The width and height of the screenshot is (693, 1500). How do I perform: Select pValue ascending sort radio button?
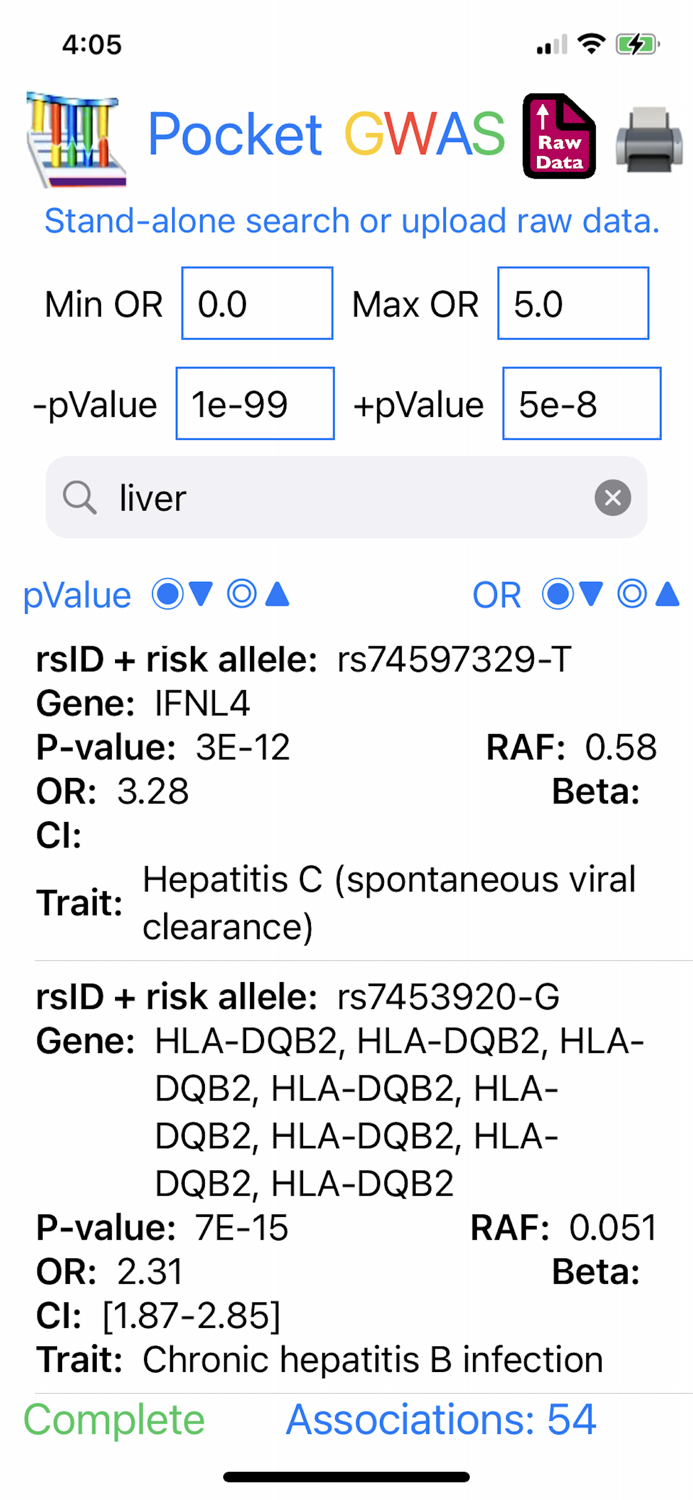258,595
